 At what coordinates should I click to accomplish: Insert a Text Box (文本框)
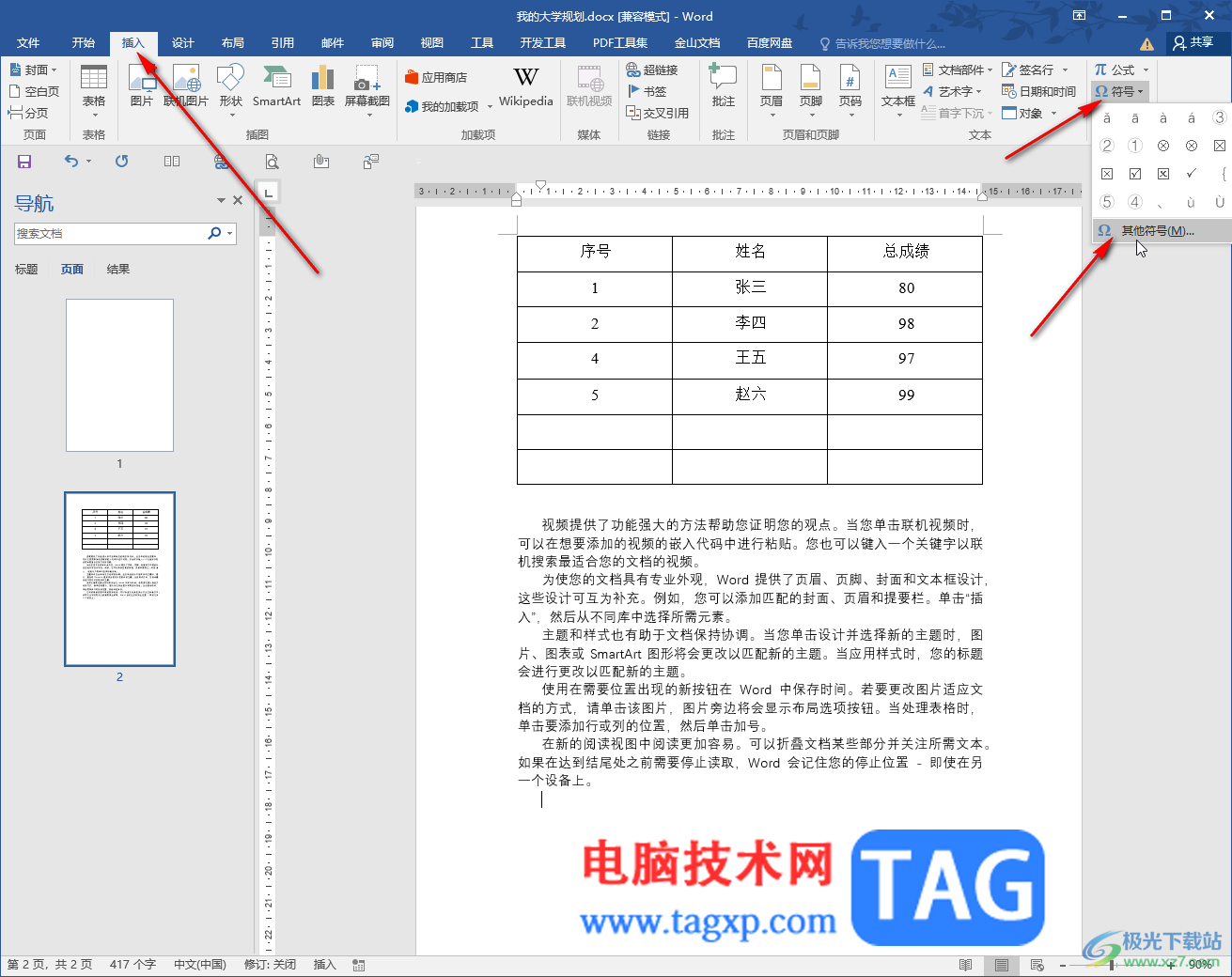[898, 90]
